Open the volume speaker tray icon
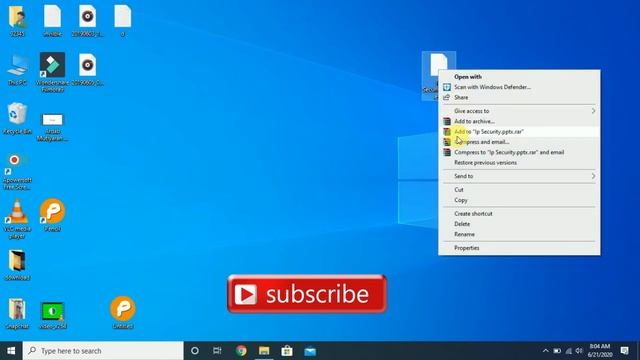This screenshot has width=640, height=360. [579, 351]
